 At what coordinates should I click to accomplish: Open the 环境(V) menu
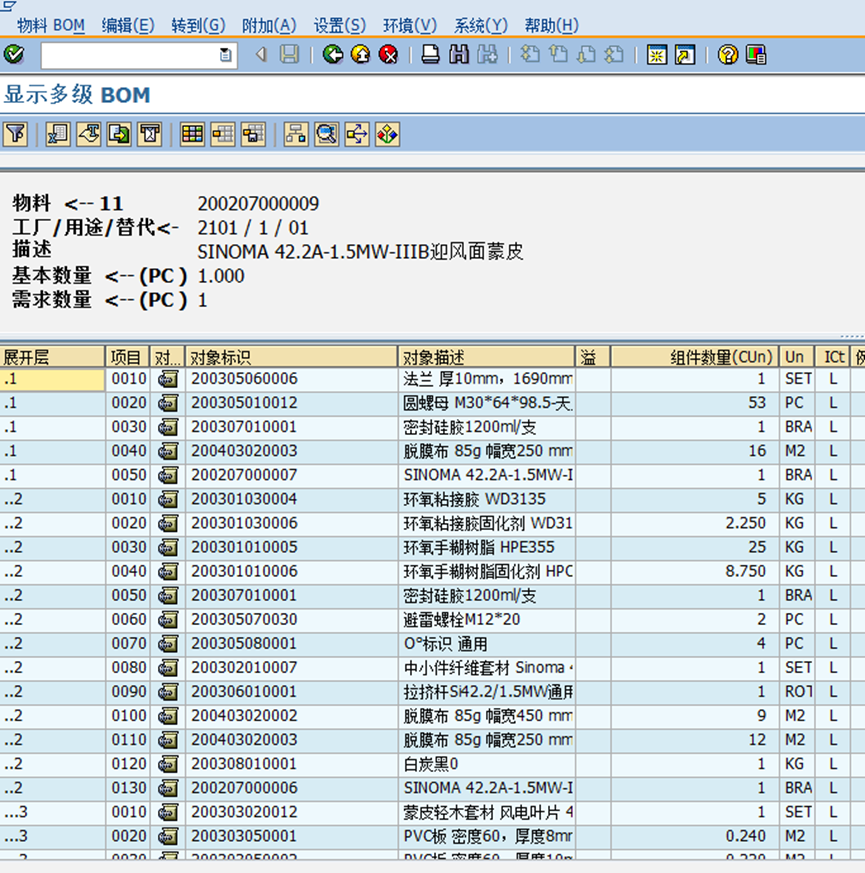coord(410,26)
